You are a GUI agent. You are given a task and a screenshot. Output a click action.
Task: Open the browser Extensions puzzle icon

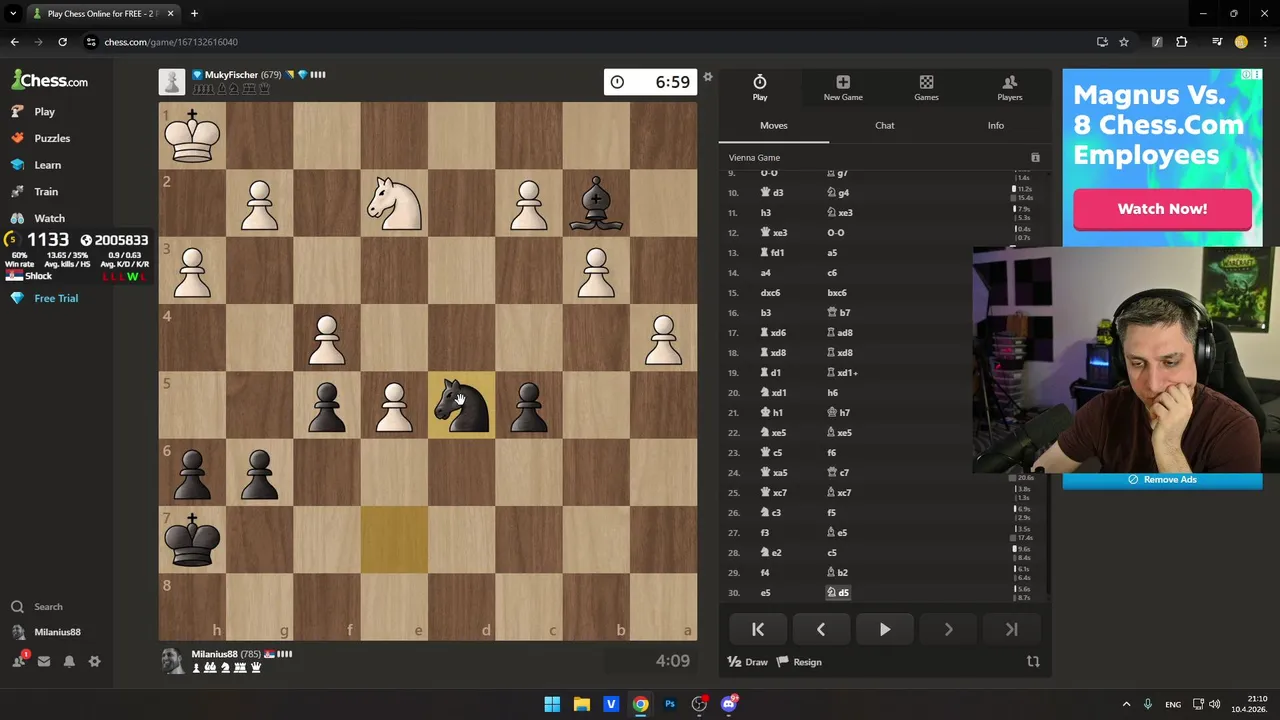click(x=1182, y=42)
